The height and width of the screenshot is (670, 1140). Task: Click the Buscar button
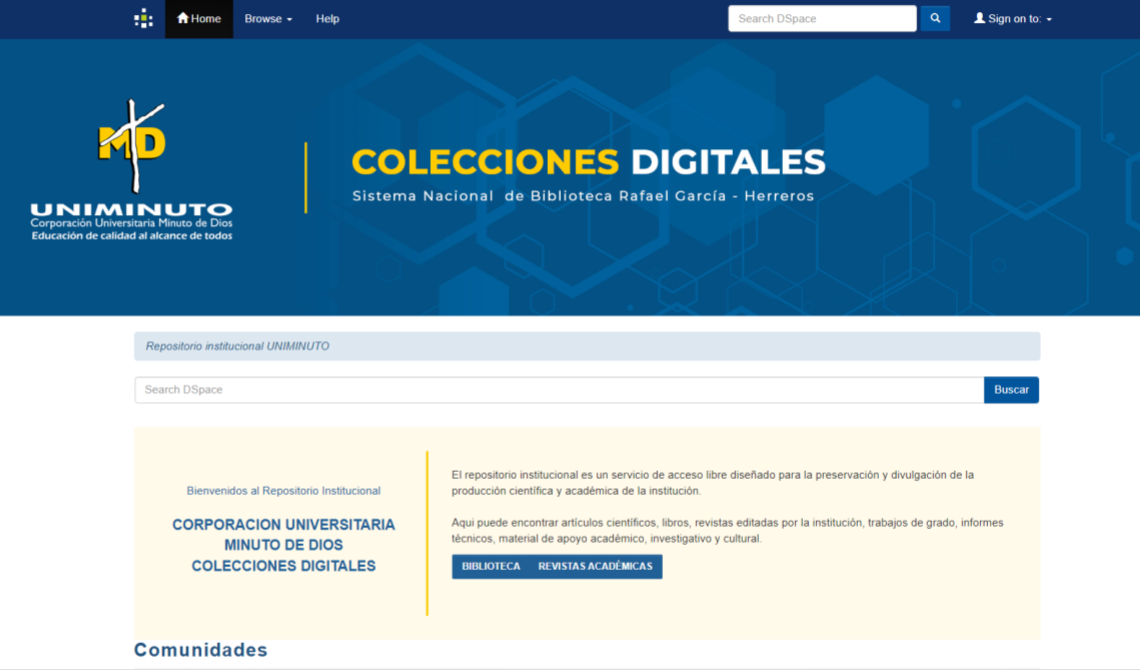coord(1011,390)
